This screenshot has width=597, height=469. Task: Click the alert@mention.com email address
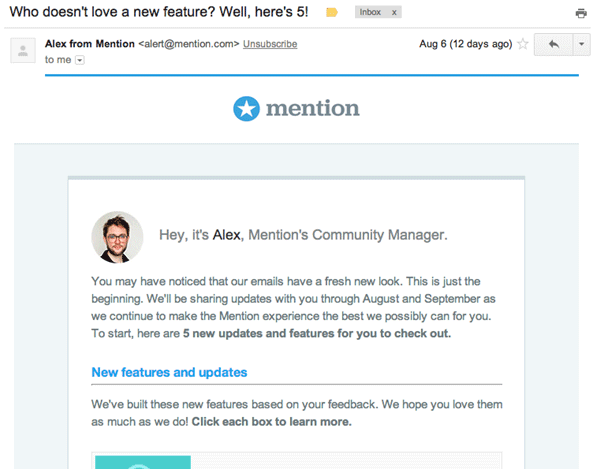(x=189, y=44)
